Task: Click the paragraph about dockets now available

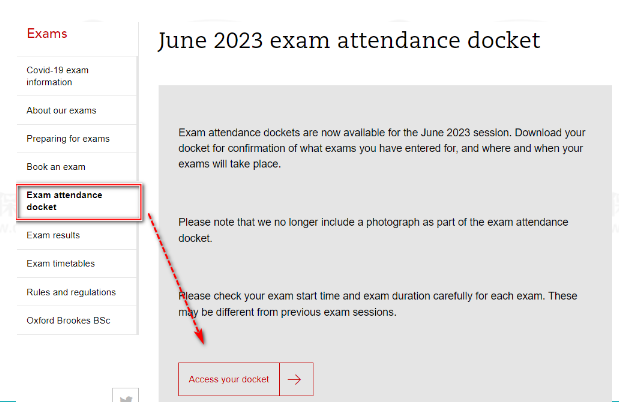Action: coord(380,148)
